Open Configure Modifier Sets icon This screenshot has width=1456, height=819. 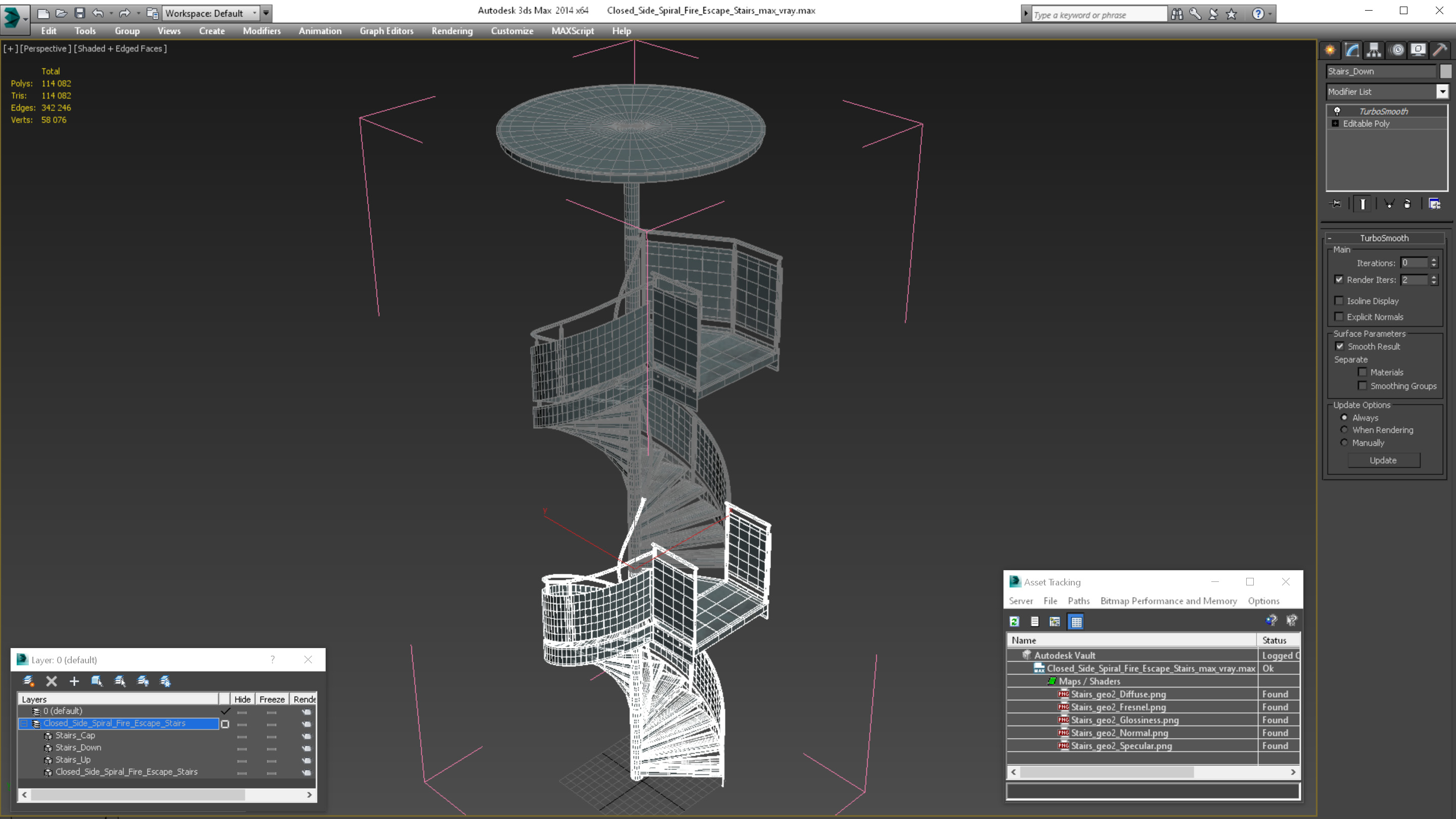point(1435,203)
